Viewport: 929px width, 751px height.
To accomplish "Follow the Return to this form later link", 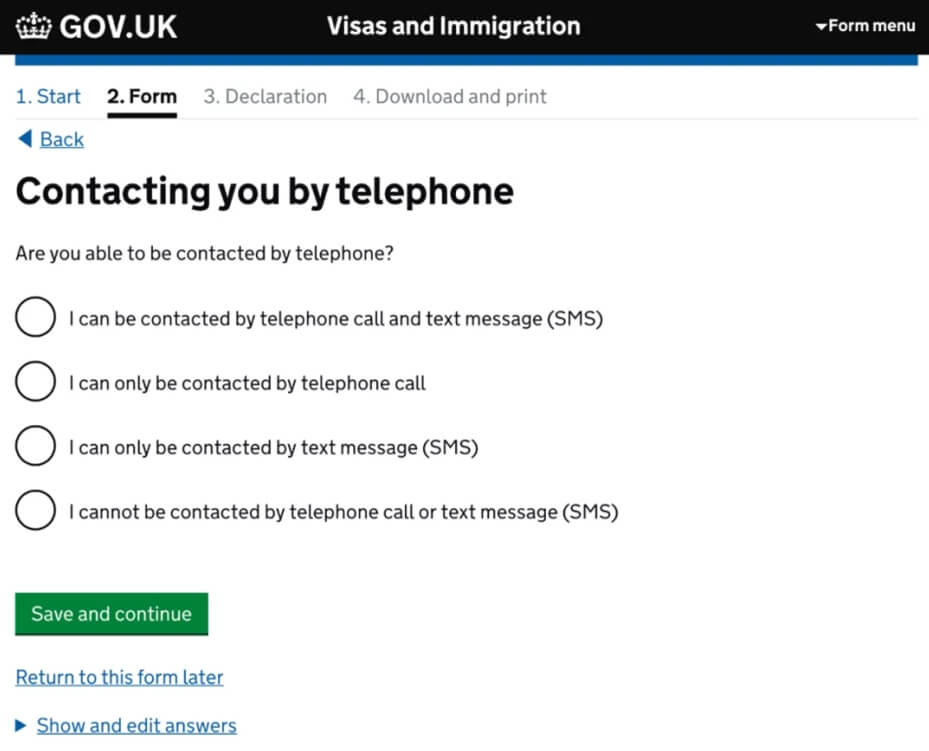I will [119, 677].
